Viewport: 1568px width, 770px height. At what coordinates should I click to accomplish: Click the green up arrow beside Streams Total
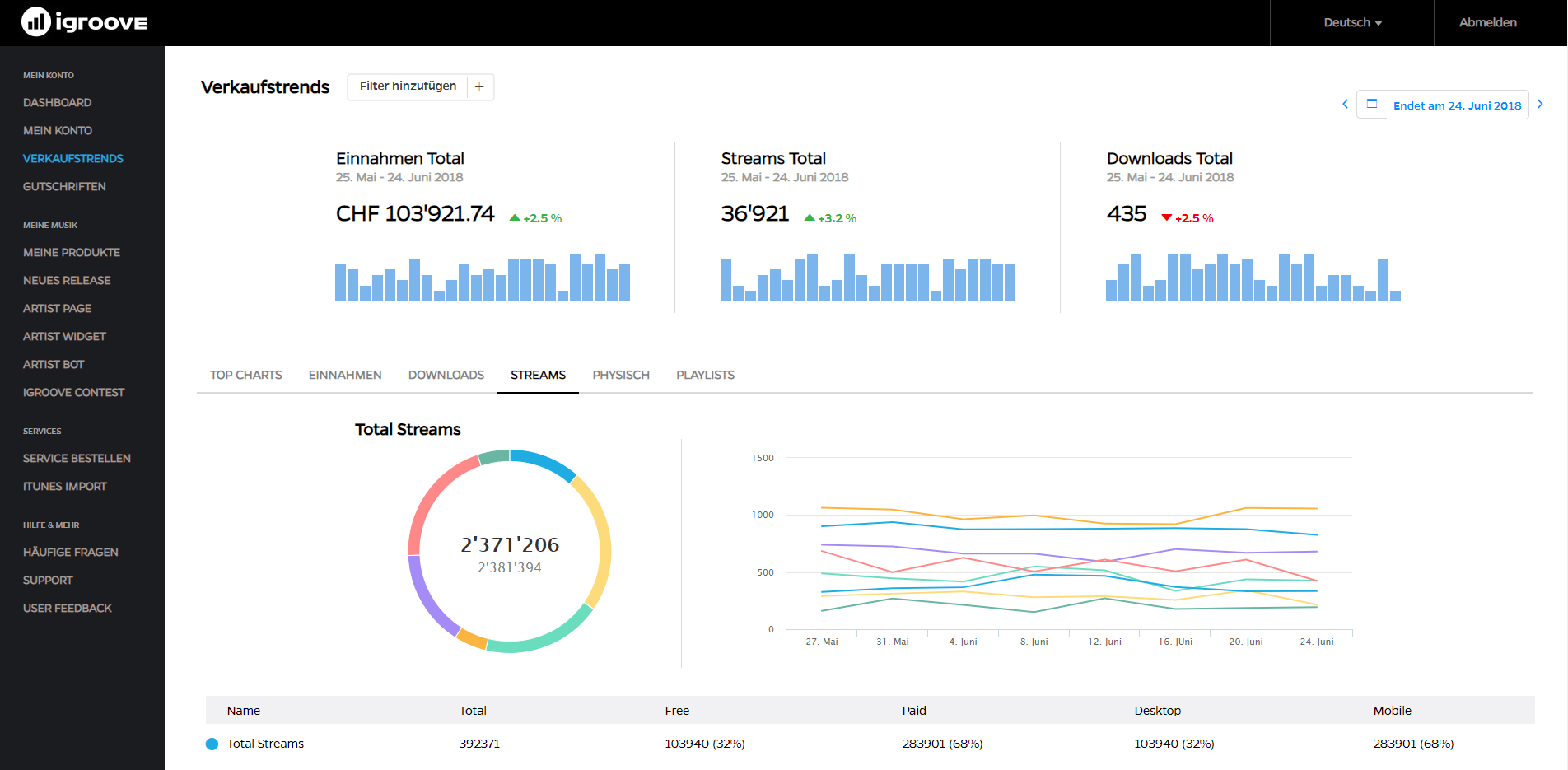(x=810, y=218)
